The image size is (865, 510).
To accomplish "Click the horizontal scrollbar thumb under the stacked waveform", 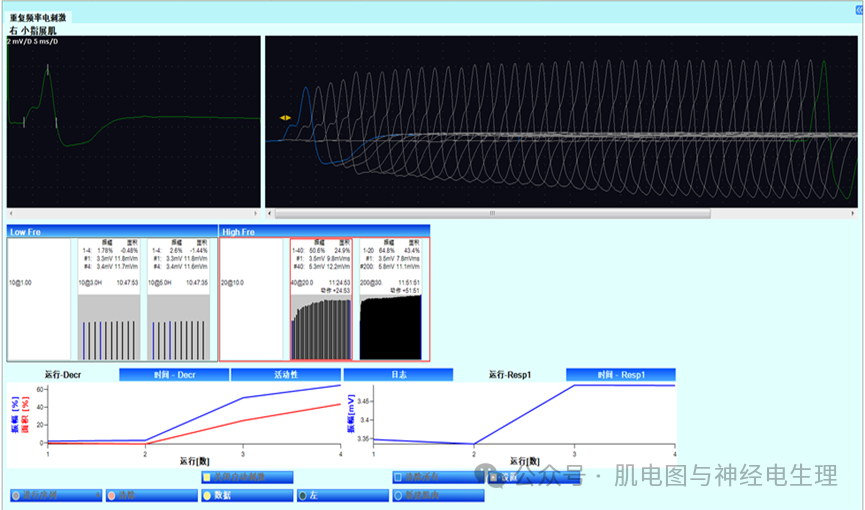I will click(x=493, y=213).
